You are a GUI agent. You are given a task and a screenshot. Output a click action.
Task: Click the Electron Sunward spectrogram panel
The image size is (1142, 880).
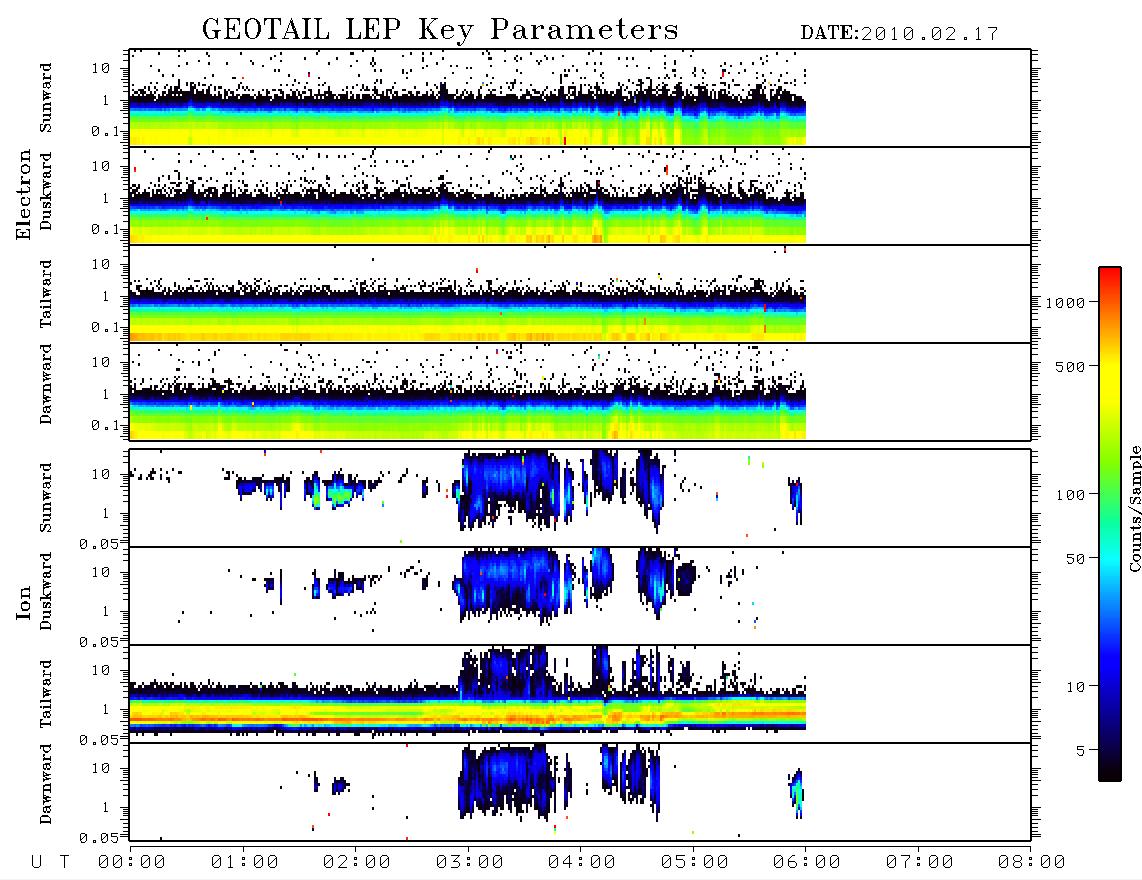pos(580,98)
